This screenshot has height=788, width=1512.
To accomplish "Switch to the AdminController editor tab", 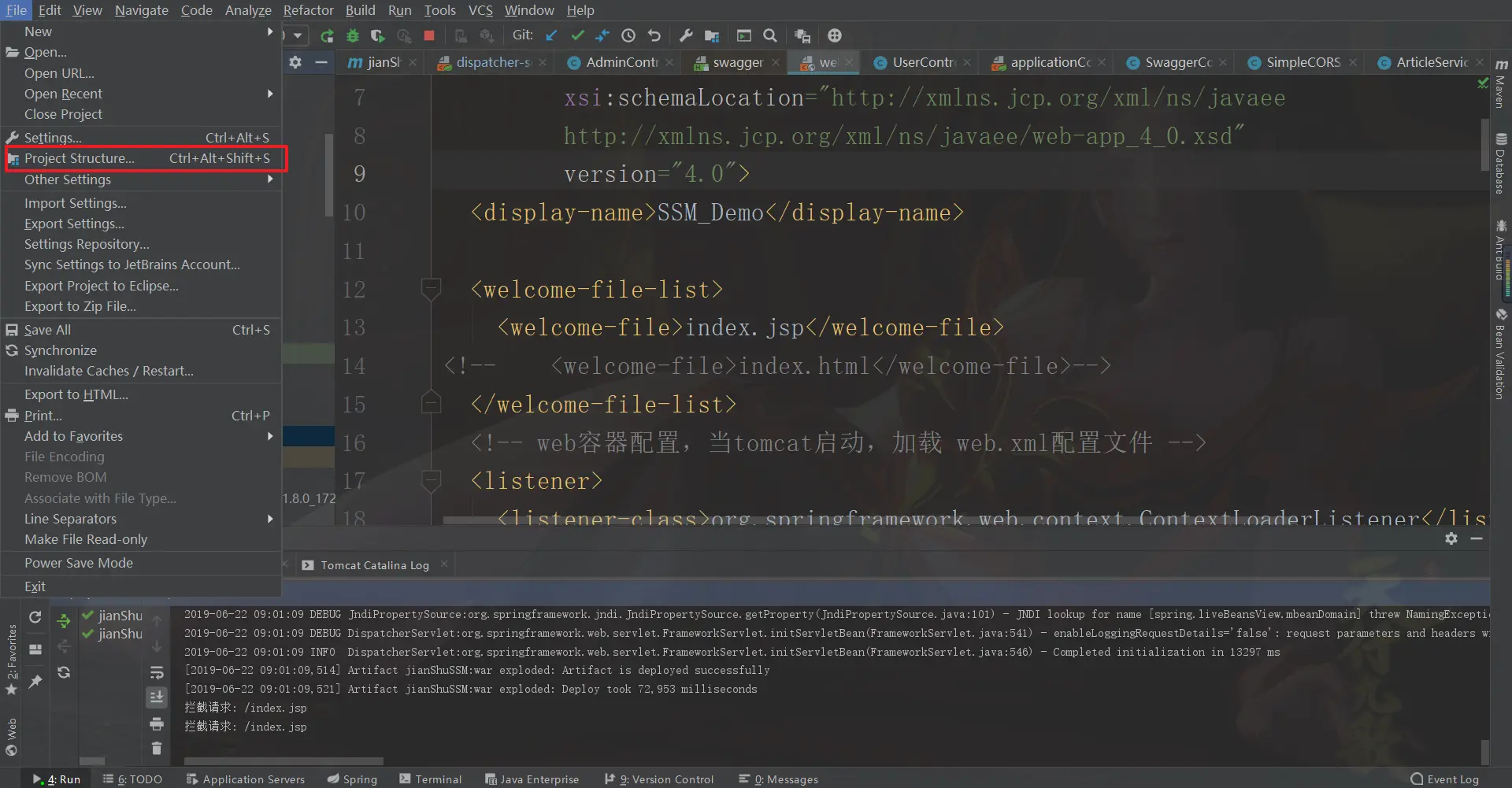I will click(622, 62).
